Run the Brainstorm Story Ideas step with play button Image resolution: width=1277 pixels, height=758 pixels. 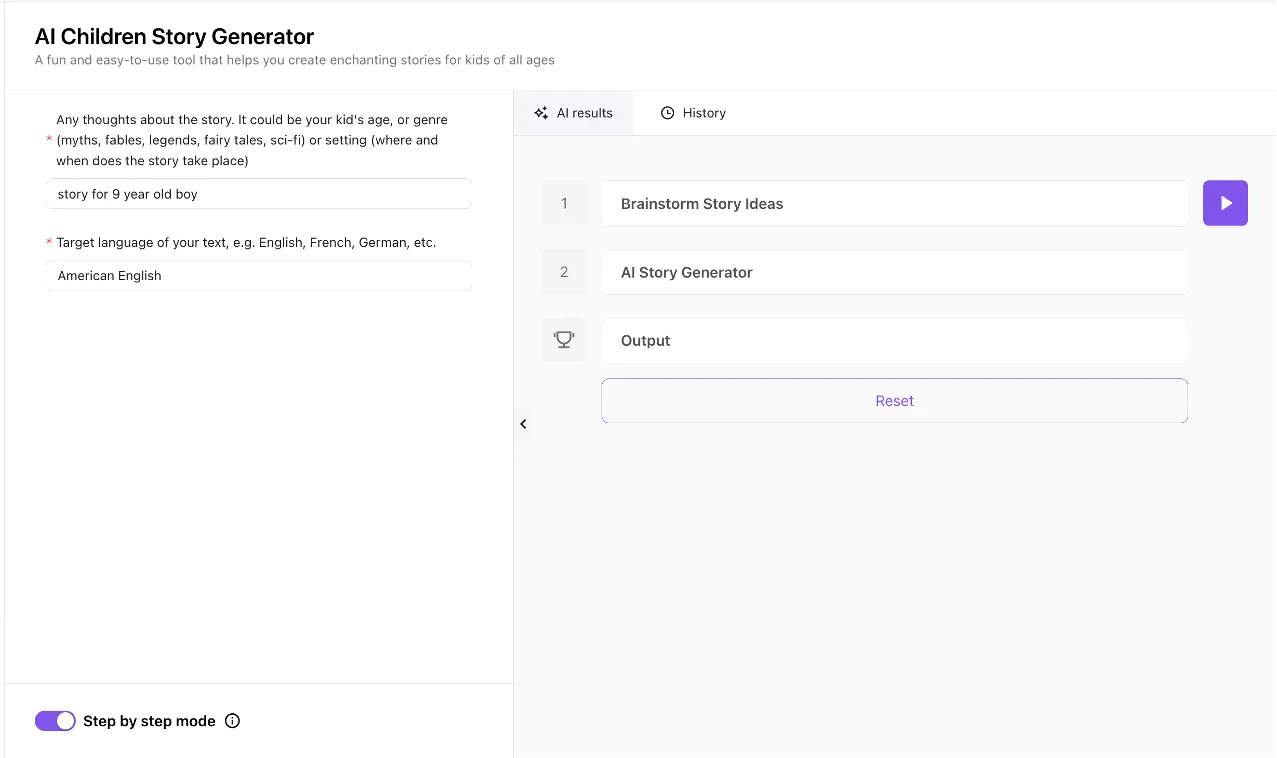click(1225, 203)
